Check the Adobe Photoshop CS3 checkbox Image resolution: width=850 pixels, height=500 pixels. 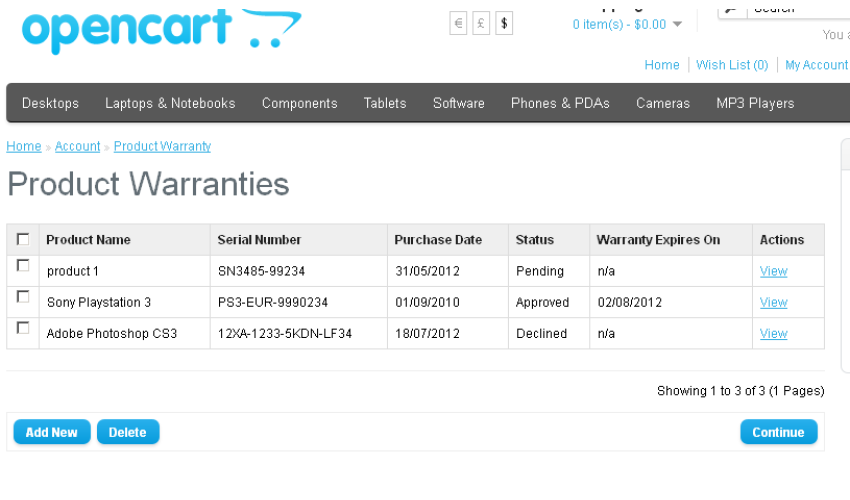click(x=23, y=328)
